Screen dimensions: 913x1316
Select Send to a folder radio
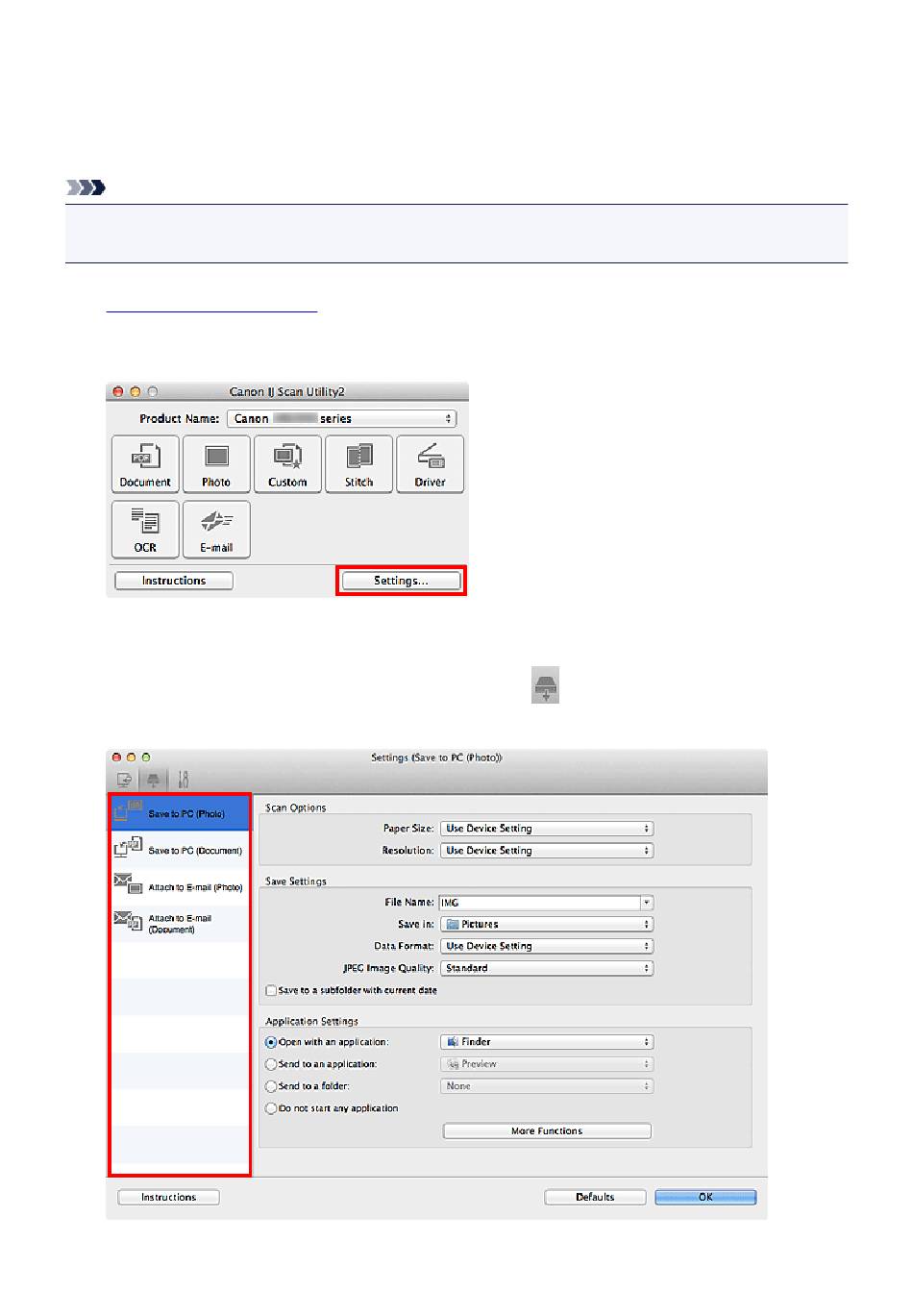tap(271, 1086)
